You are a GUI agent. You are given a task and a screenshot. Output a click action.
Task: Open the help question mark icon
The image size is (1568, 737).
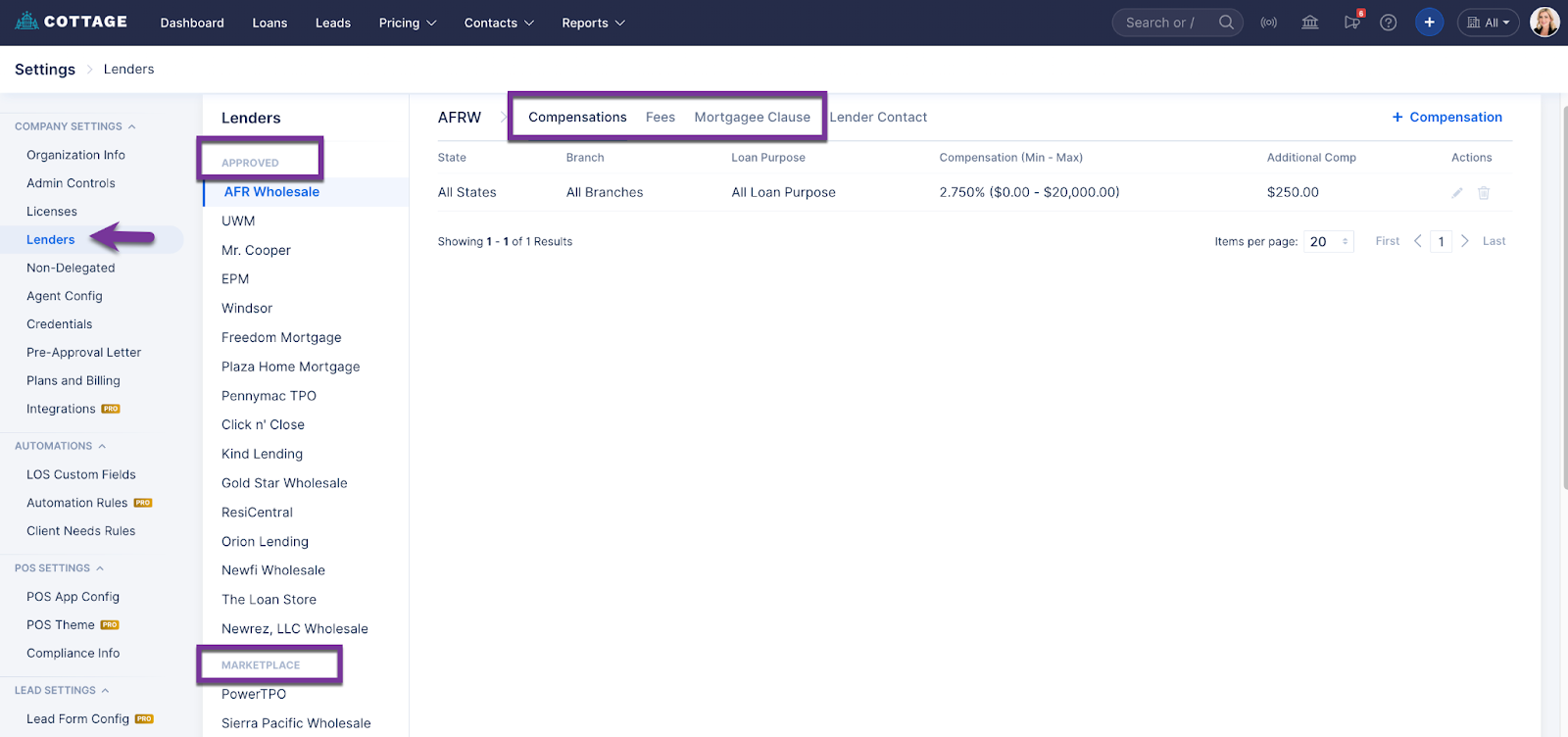(1389, 23)
